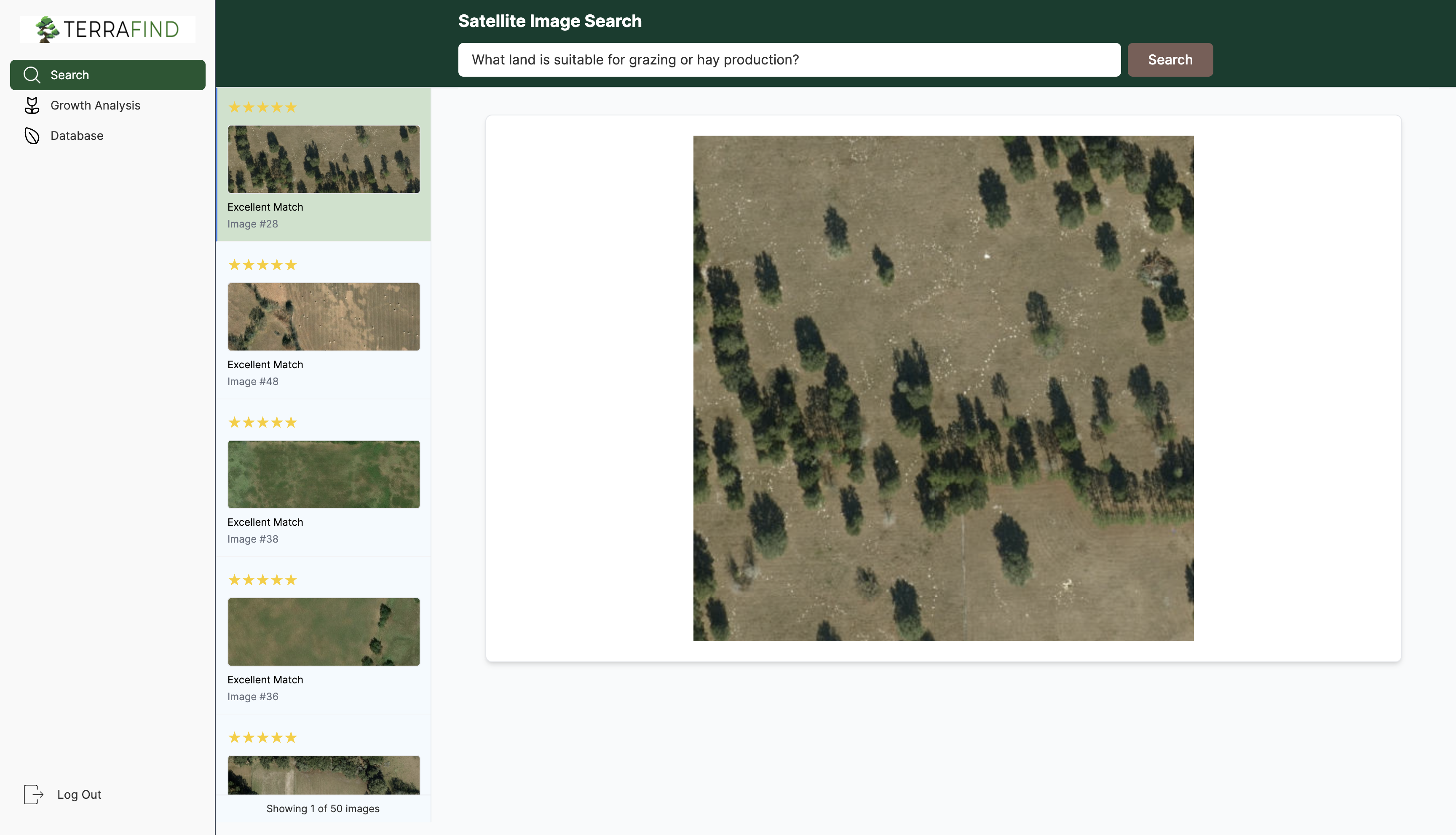Screen dimensions: 1456x835
Task: Open the Growth Analysis menu item
Action: pyautogui.click(x=95, y=105)
